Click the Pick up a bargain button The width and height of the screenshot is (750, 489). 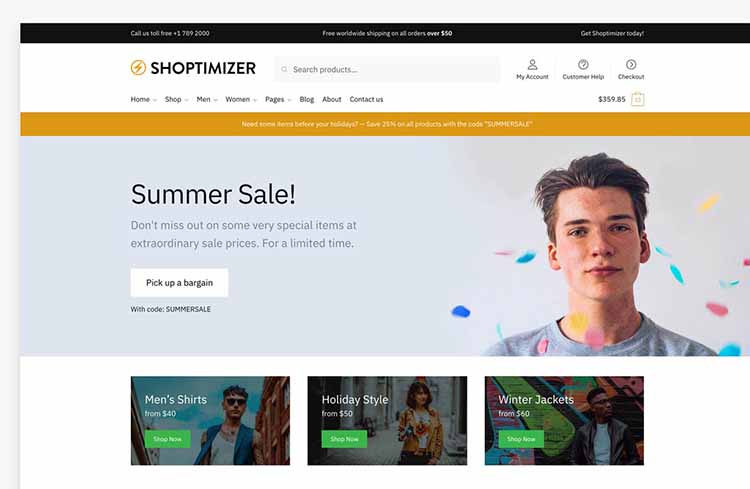point(179,283)
